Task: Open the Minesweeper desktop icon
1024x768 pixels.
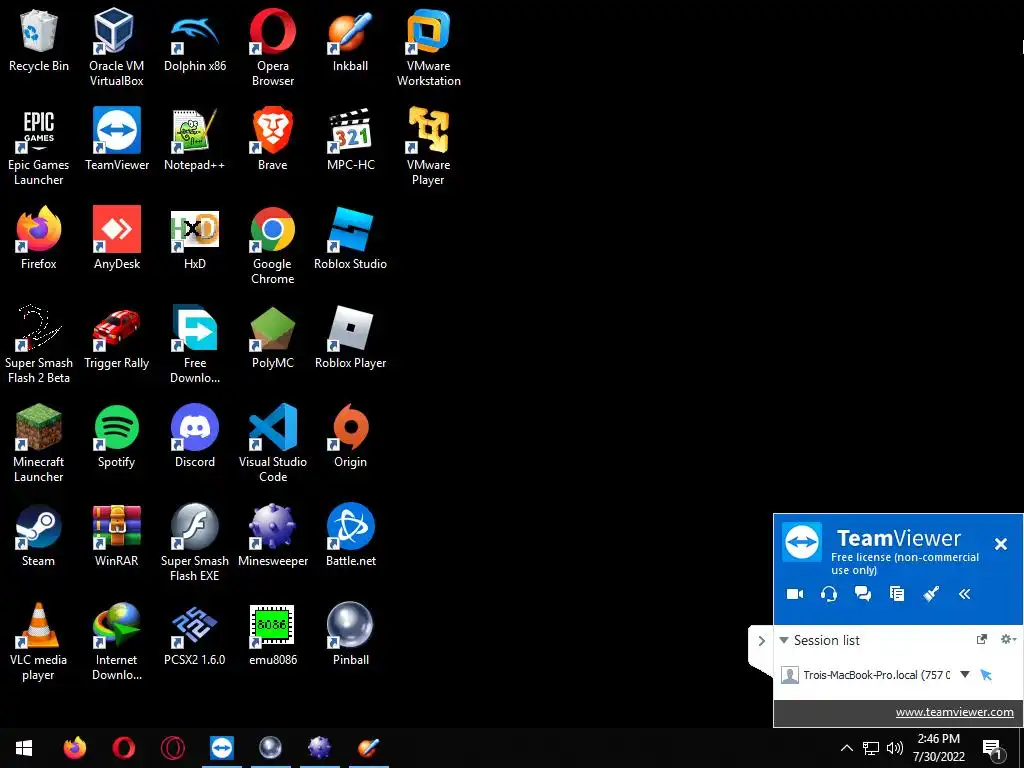Action: tap(272, 536)
